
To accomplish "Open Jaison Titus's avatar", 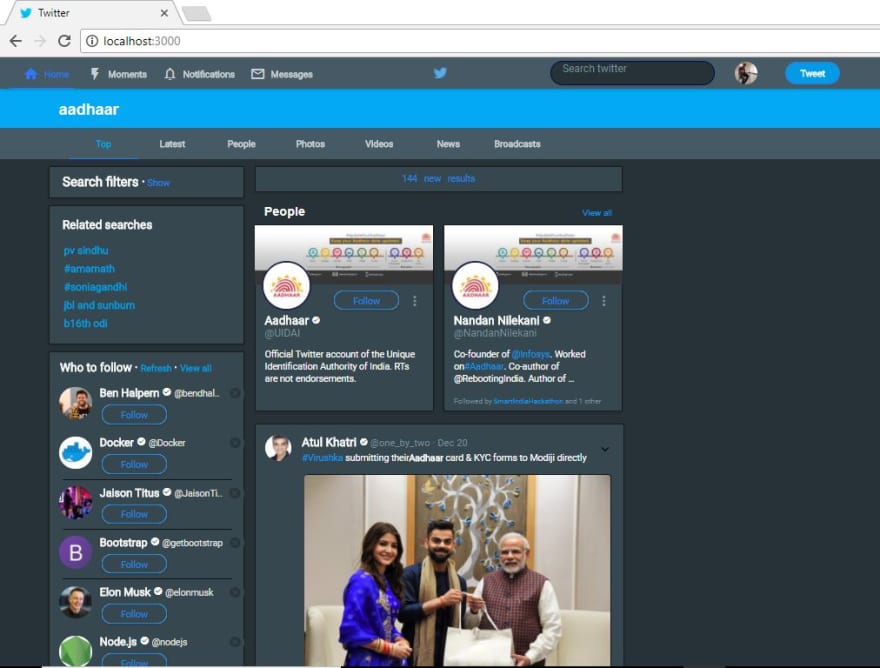I will pyautogui.click(x=76, y=502).
